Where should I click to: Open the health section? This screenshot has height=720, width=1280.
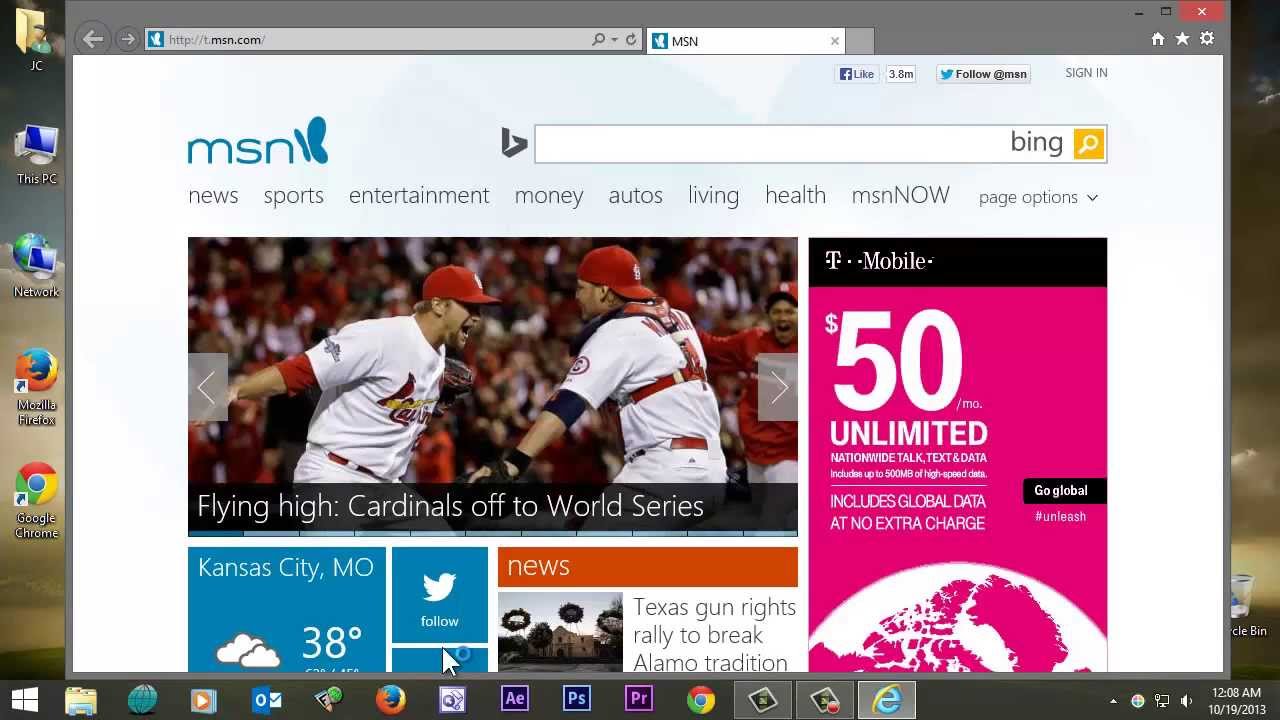[795, 195]
